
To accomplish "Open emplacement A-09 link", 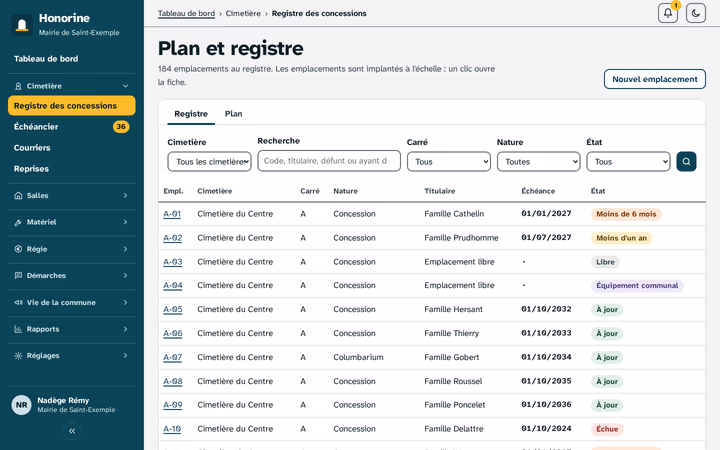I will point(173,405).
